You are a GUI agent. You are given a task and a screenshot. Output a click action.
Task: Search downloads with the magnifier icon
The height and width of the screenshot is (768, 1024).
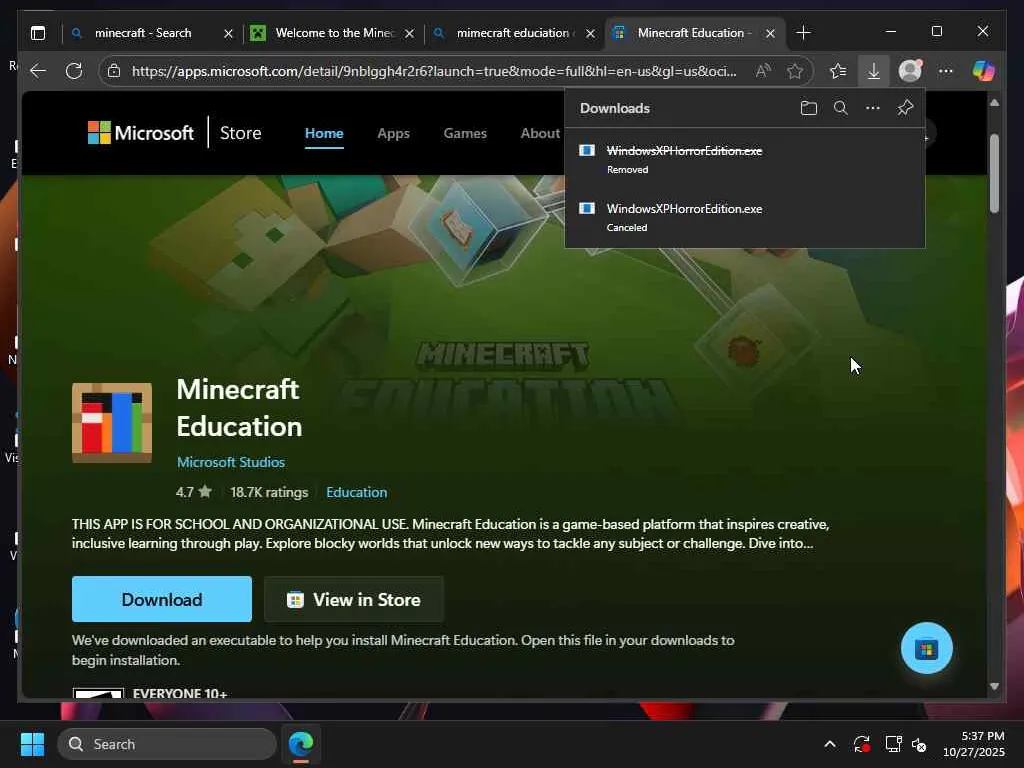[840, 108]
